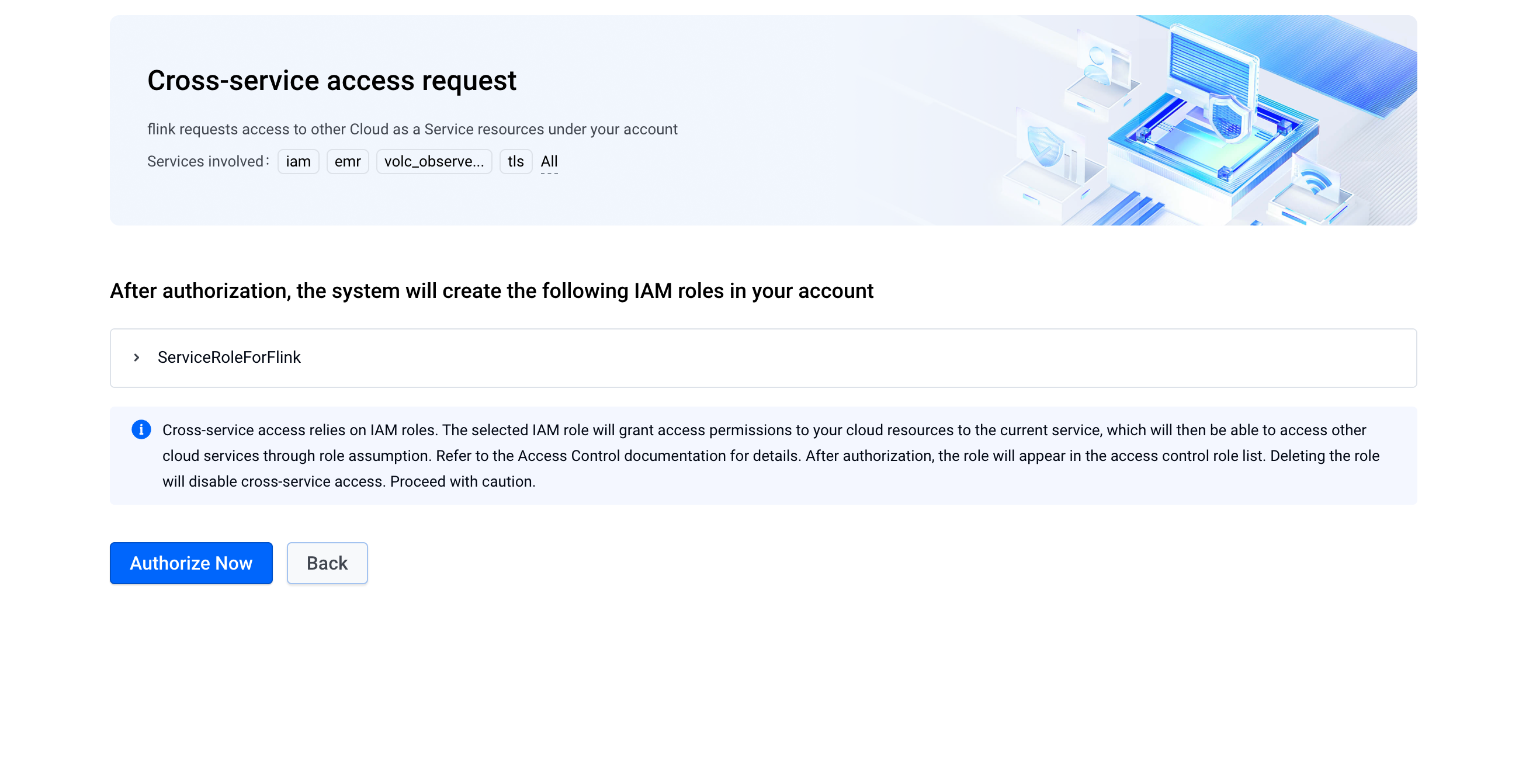Viewport: 1519px width, 784px height.
Task: Click the flink requests access description text
Action: coord(412,129)
